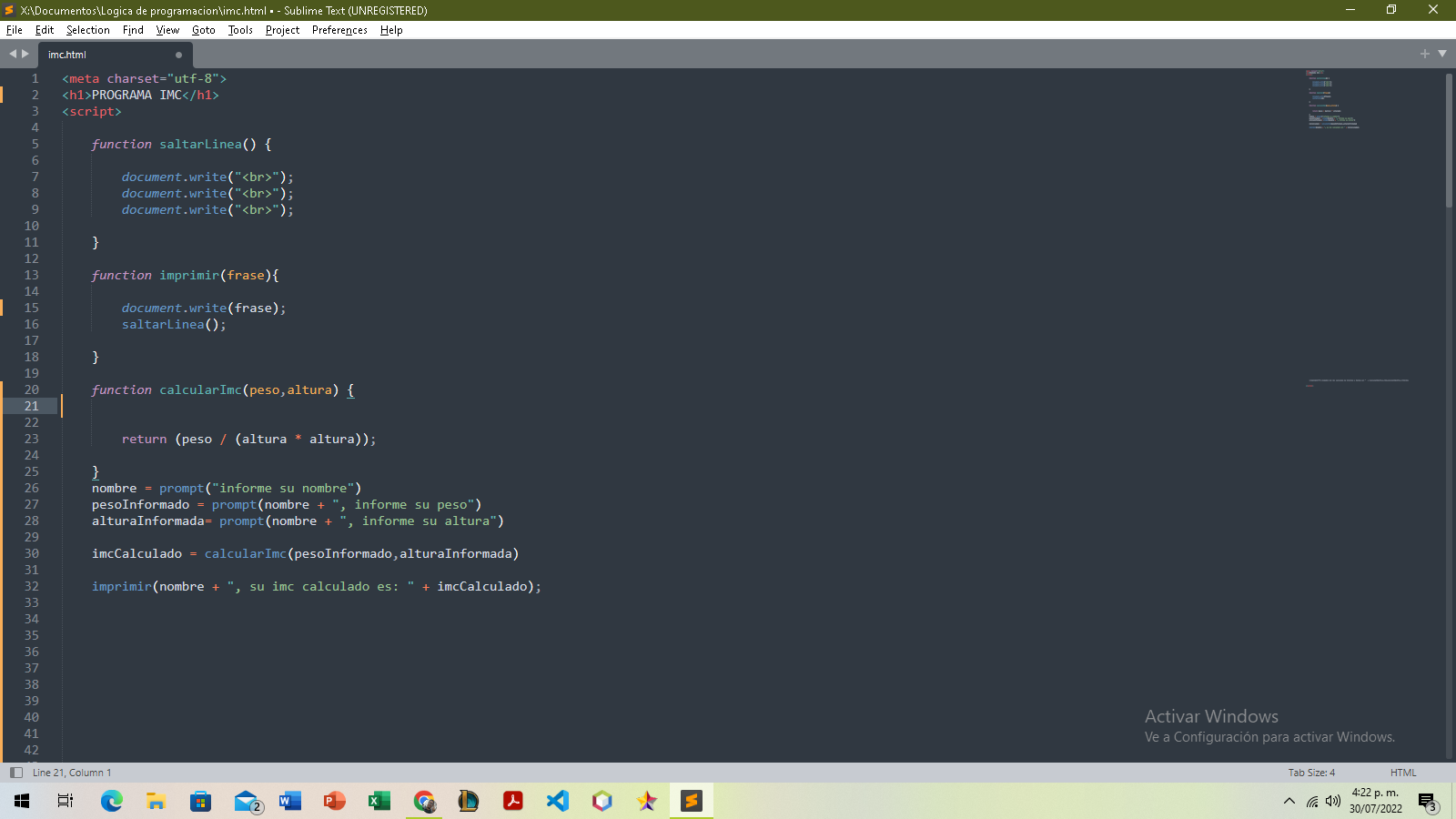Image resolution: width=1456 pixels, height=819 pixels.
Task: Open the volume tray icon
Action: pyautogui.click(x=1333, y=801)
